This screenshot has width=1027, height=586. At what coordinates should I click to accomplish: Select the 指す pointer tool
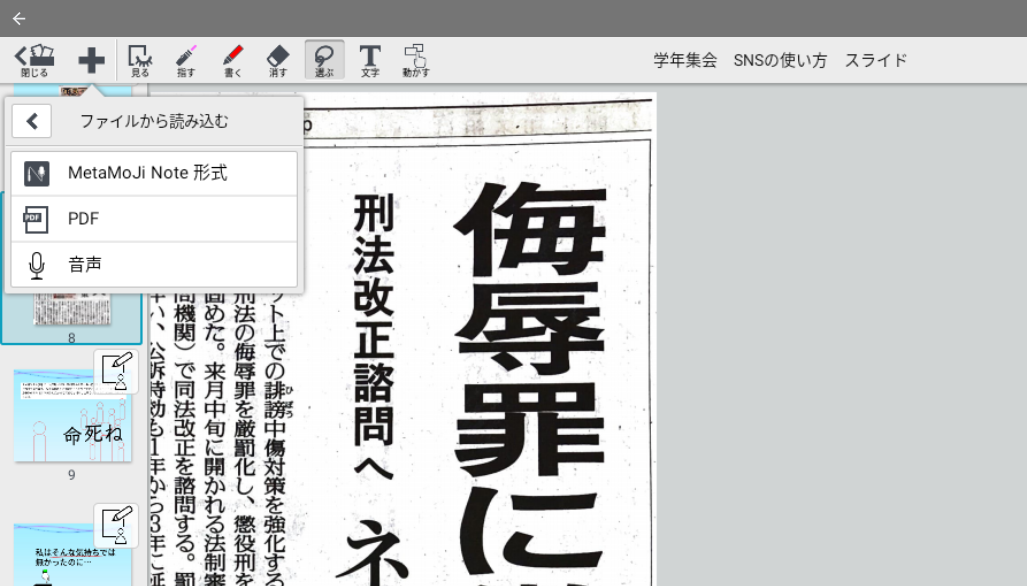[186, 60]
